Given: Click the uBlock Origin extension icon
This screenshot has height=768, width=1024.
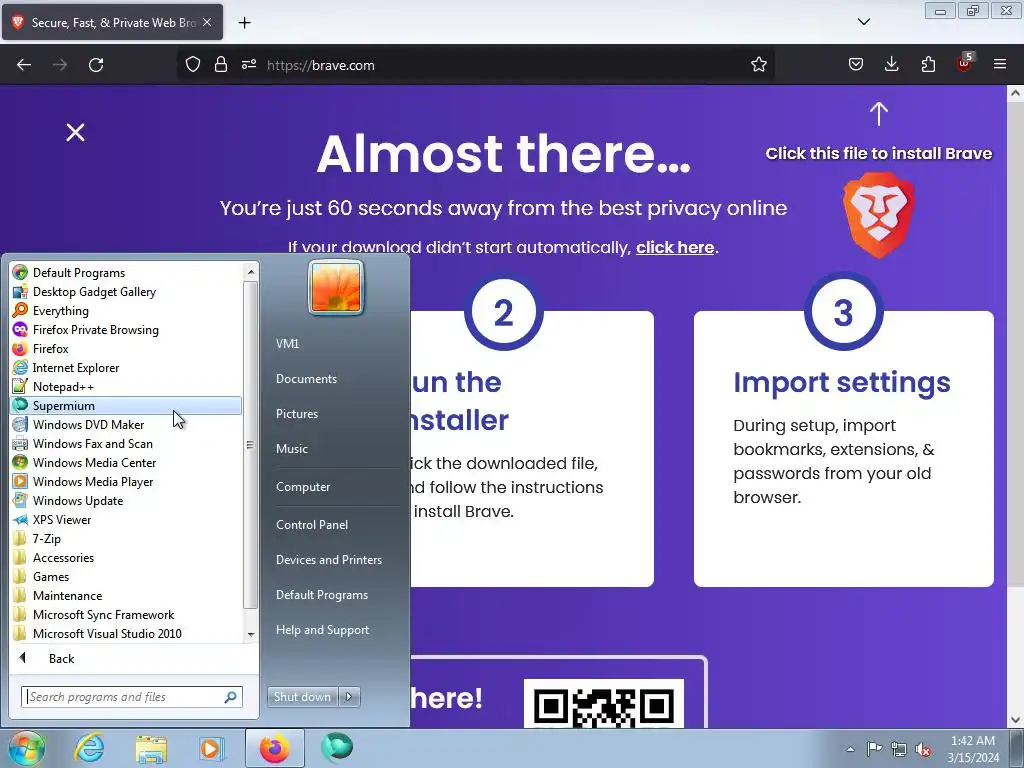Looking at the screenshot, I should pyautogui.click(x=964, y=63).
